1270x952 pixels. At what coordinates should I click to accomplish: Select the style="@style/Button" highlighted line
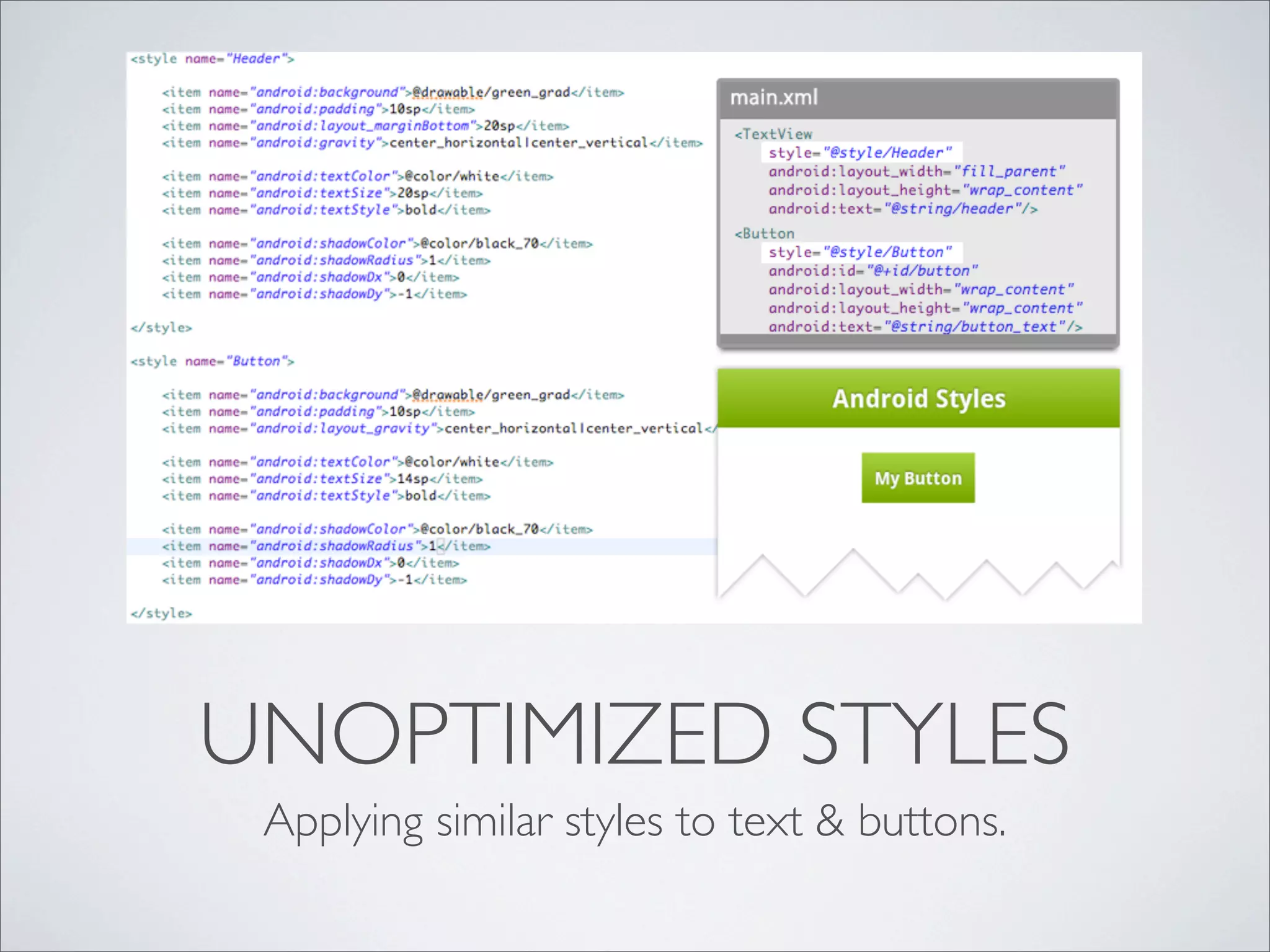click(861, 252)
